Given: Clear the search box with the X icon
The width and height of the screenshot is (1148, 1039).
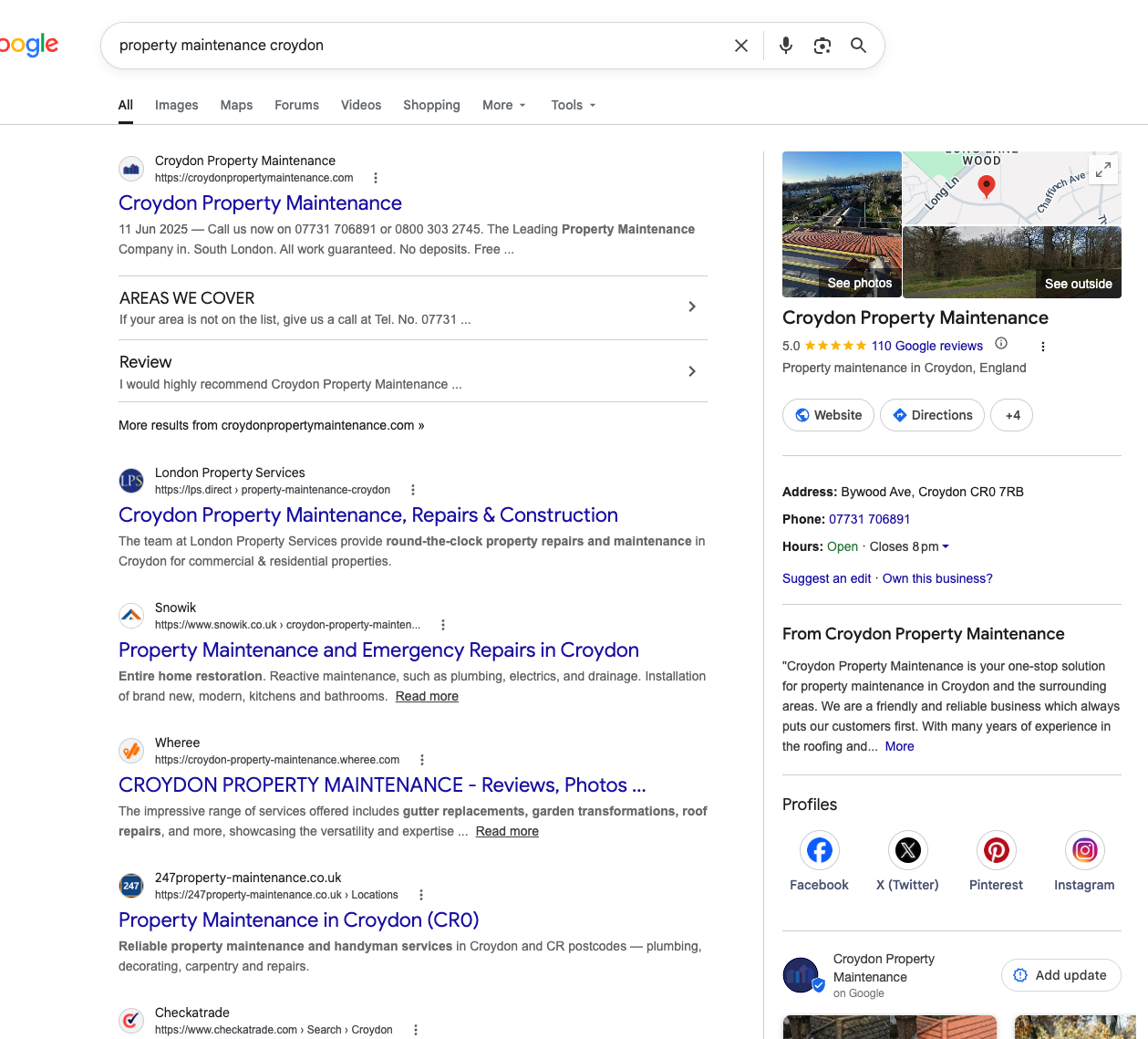Looking at the screenshot, I should 741,46.
